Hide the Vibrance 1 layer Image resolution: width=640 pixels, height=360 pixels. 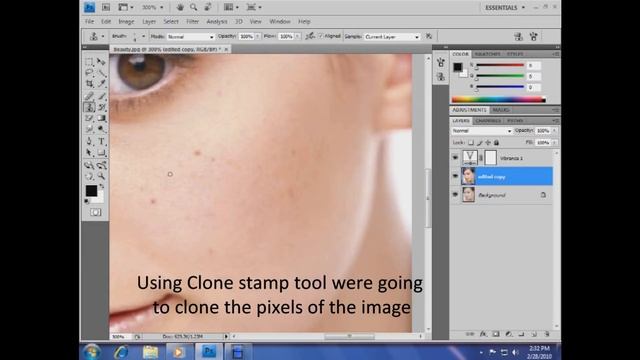pos(455,158)
